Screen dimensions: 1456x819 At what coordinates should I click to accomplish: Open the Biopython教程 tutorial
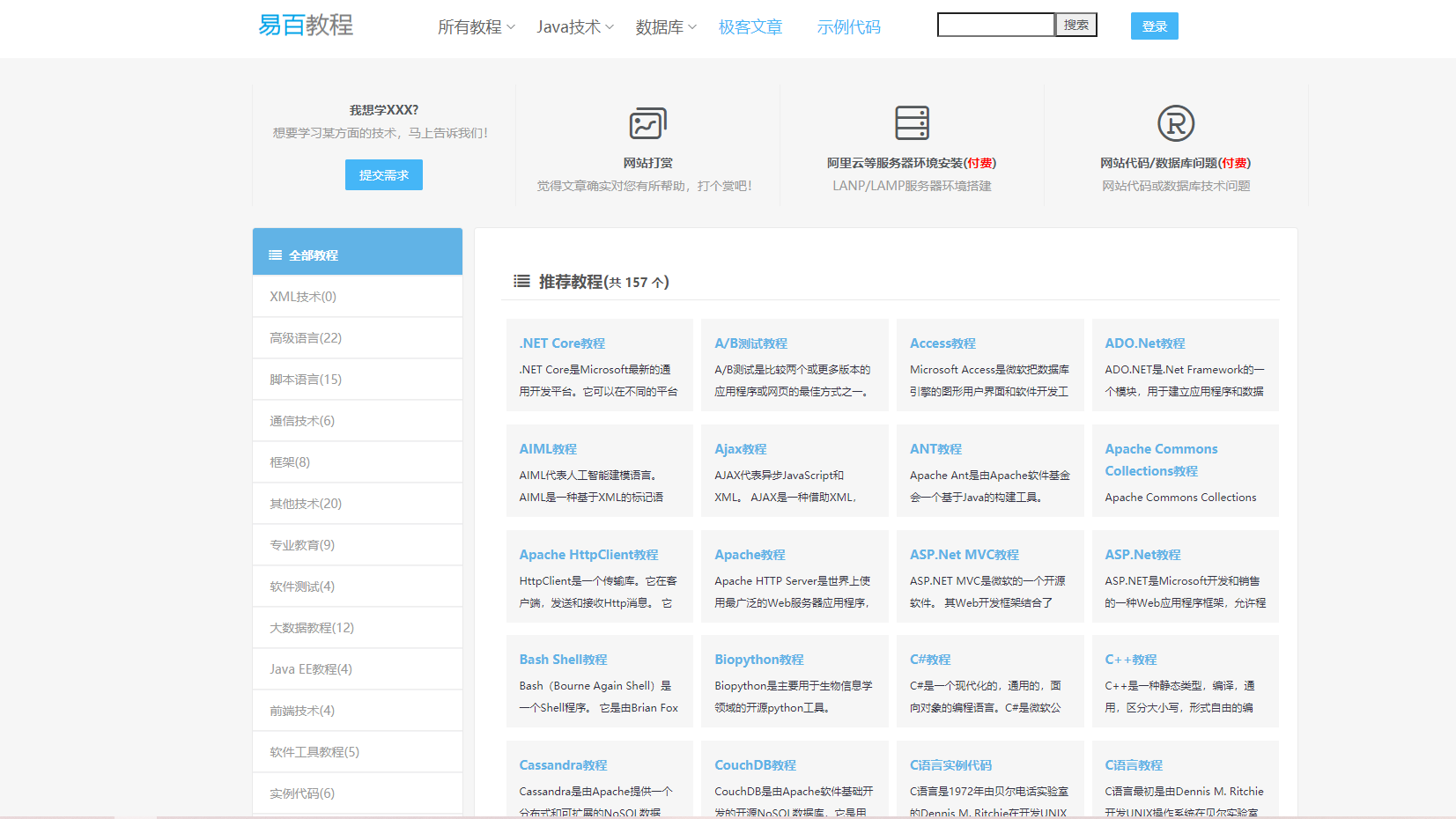(758, 660)
